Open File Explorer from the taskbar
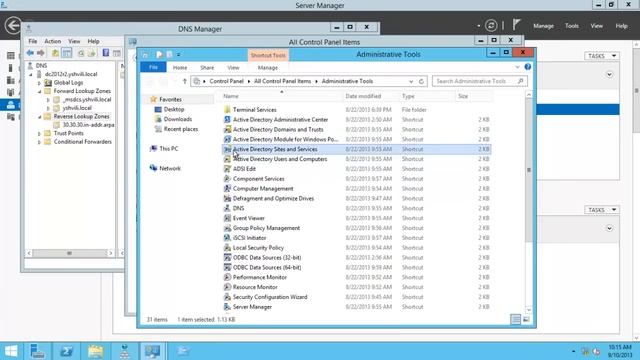The height and width of the screenshot is (360, 640). 96,351
